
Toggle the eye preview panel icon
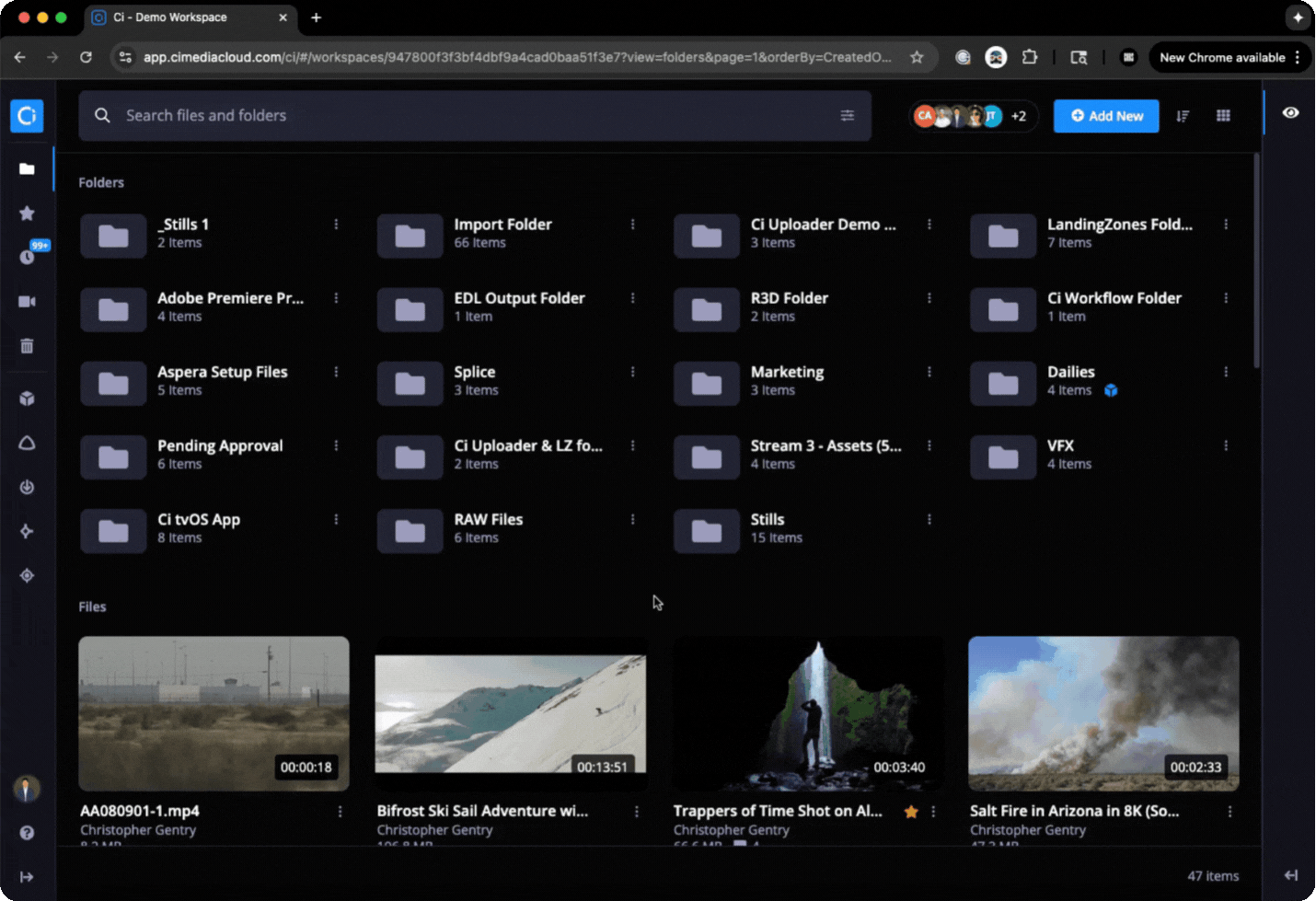pyautogui.click(x=1291, y=112)
